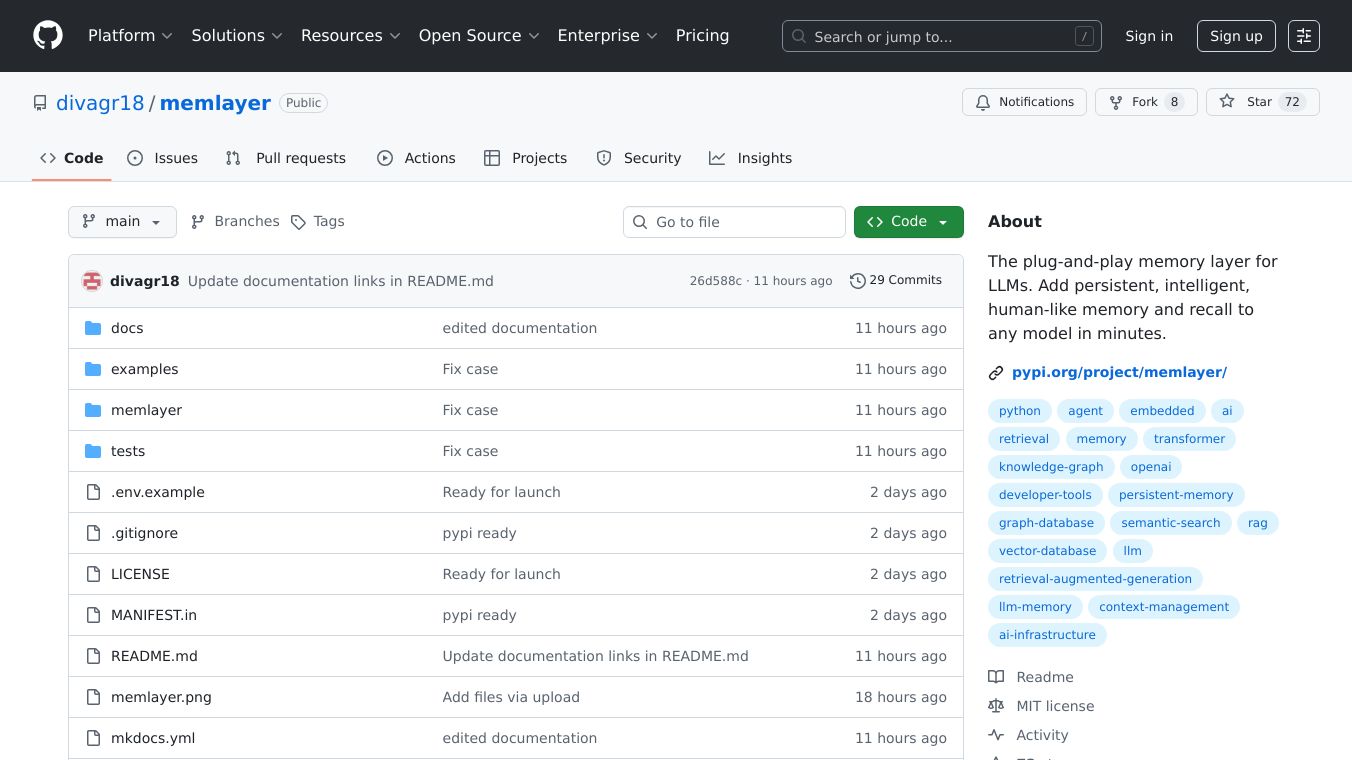Open the pypi.org/project/memlayer link
This screenshot has width=1352, height=760.
pos(1119,372)
